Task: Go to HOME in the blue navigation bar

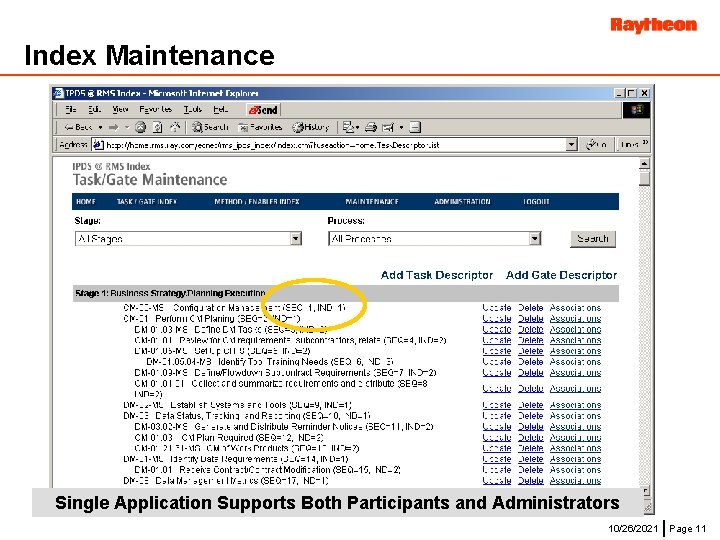Action: tap(86, 202)
